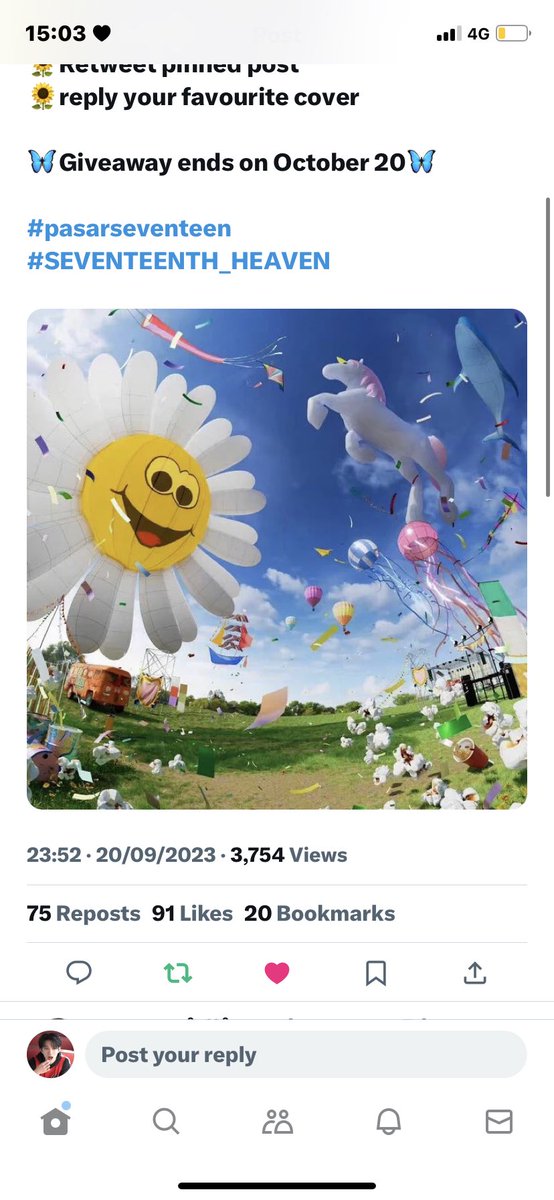Open the reply comment icon
This screenshot has height=1200, width=554.
click(78, 972)
